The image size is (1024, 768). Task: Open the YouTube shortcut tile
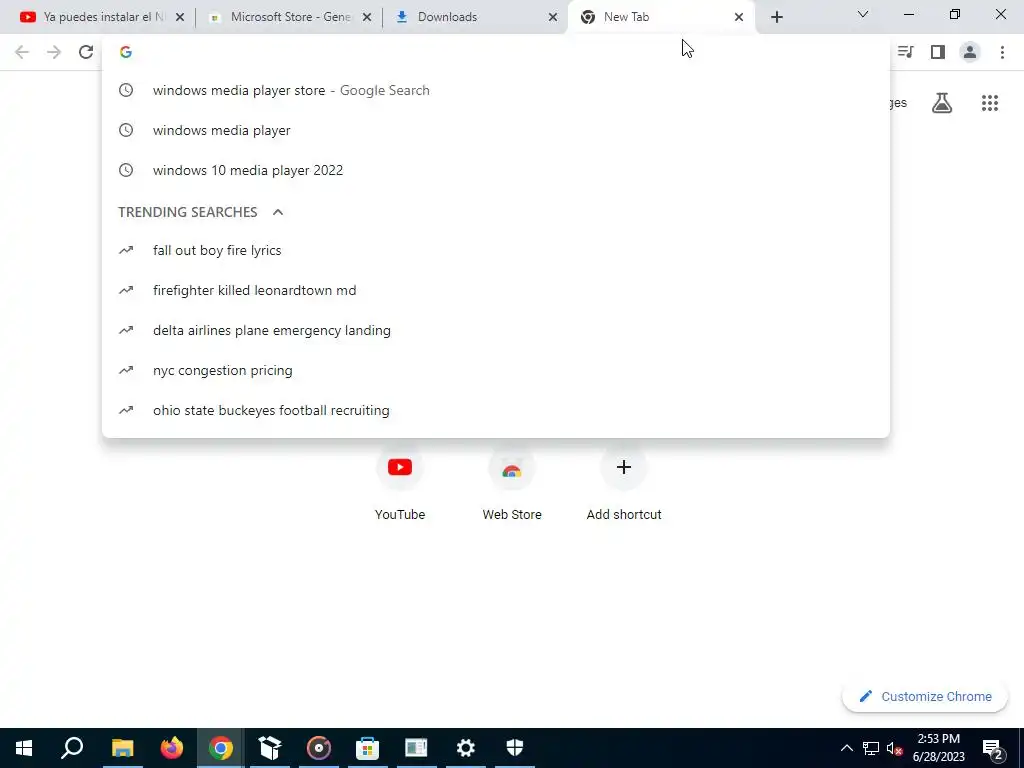(400, 481)
